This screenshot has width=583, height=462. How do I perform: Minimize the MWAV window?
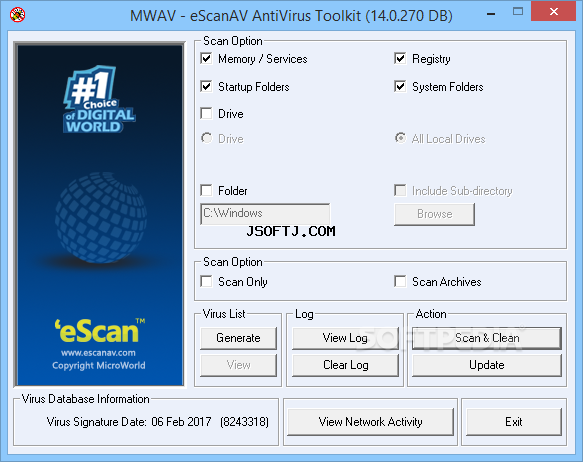[491, 13]
